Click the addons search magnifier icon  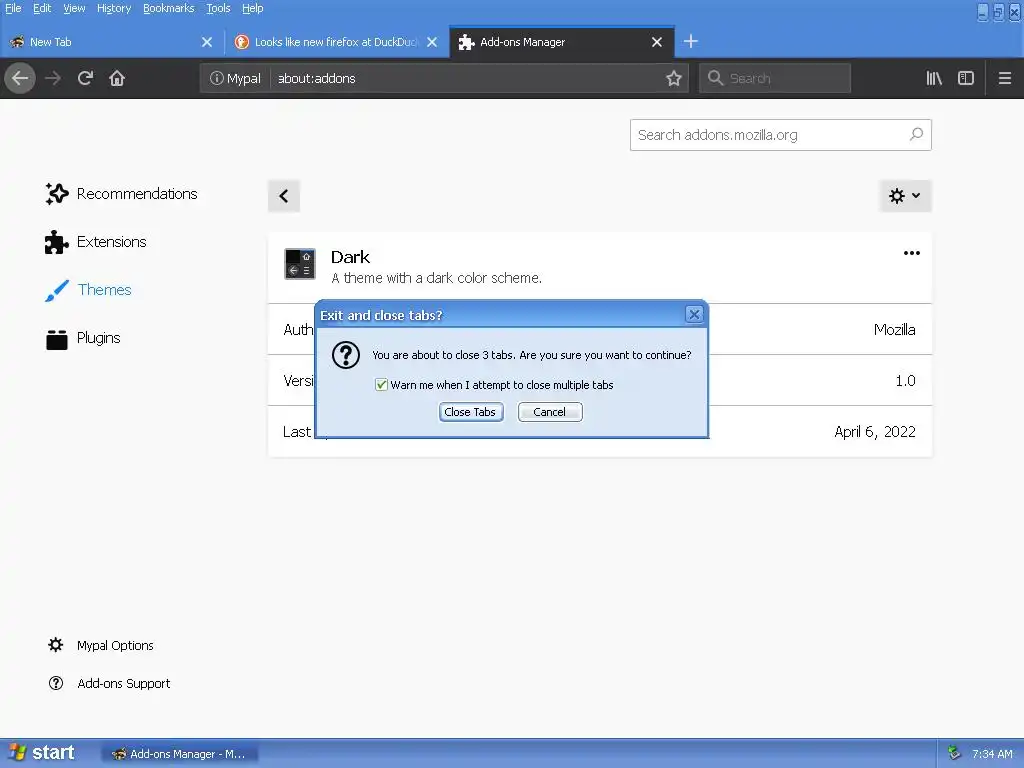click(x=916, y=135)
